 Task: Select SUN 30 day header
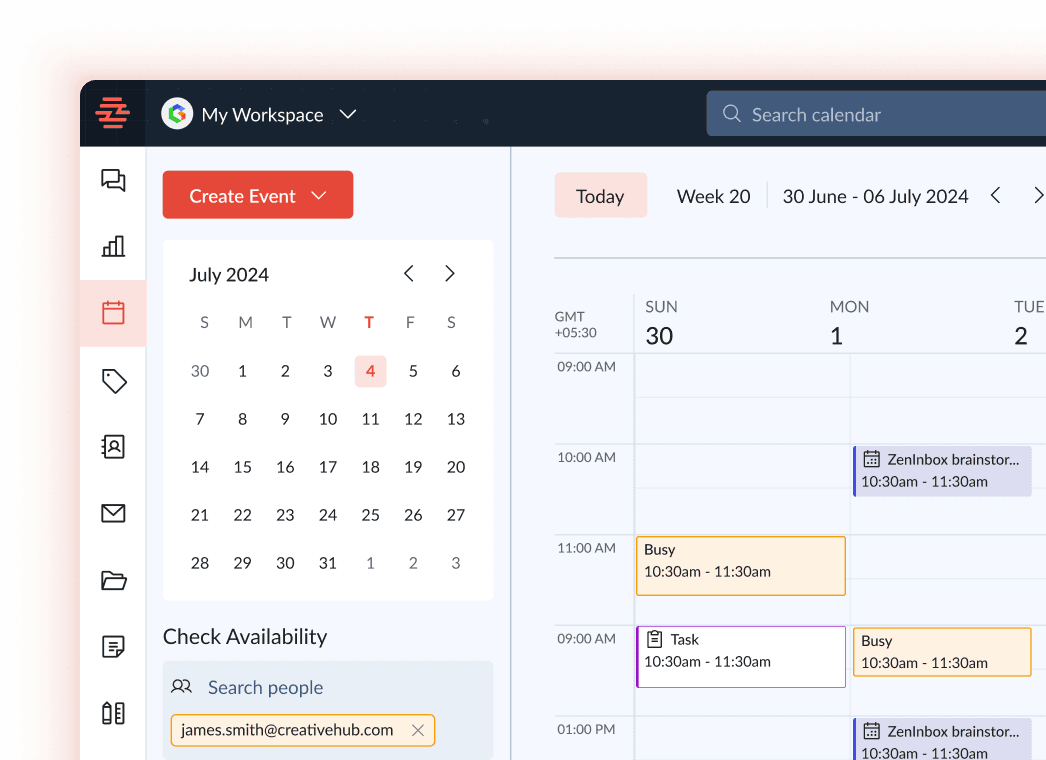pyautogui.click(x=660, y=324)
